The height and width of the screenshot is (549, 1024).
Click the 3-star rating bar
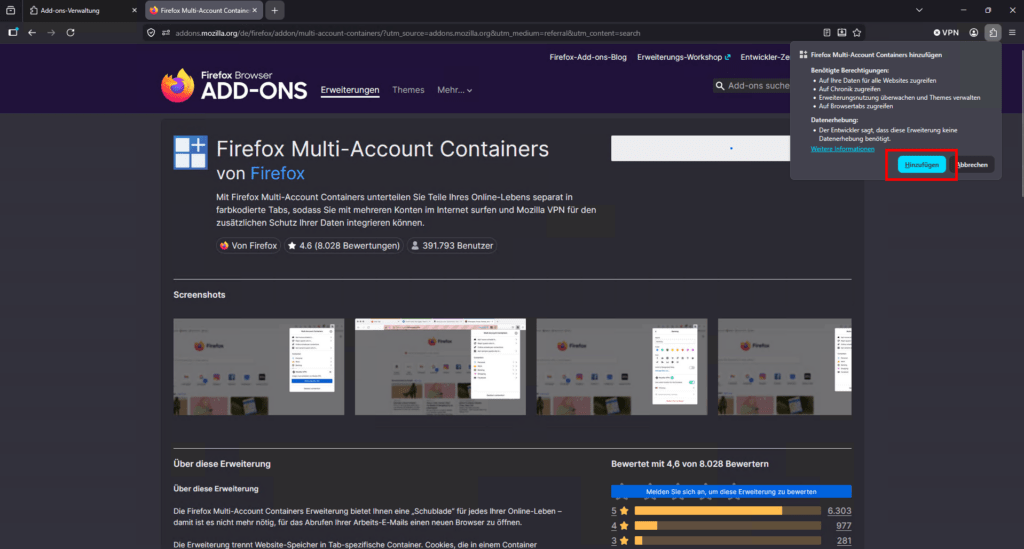728,541
